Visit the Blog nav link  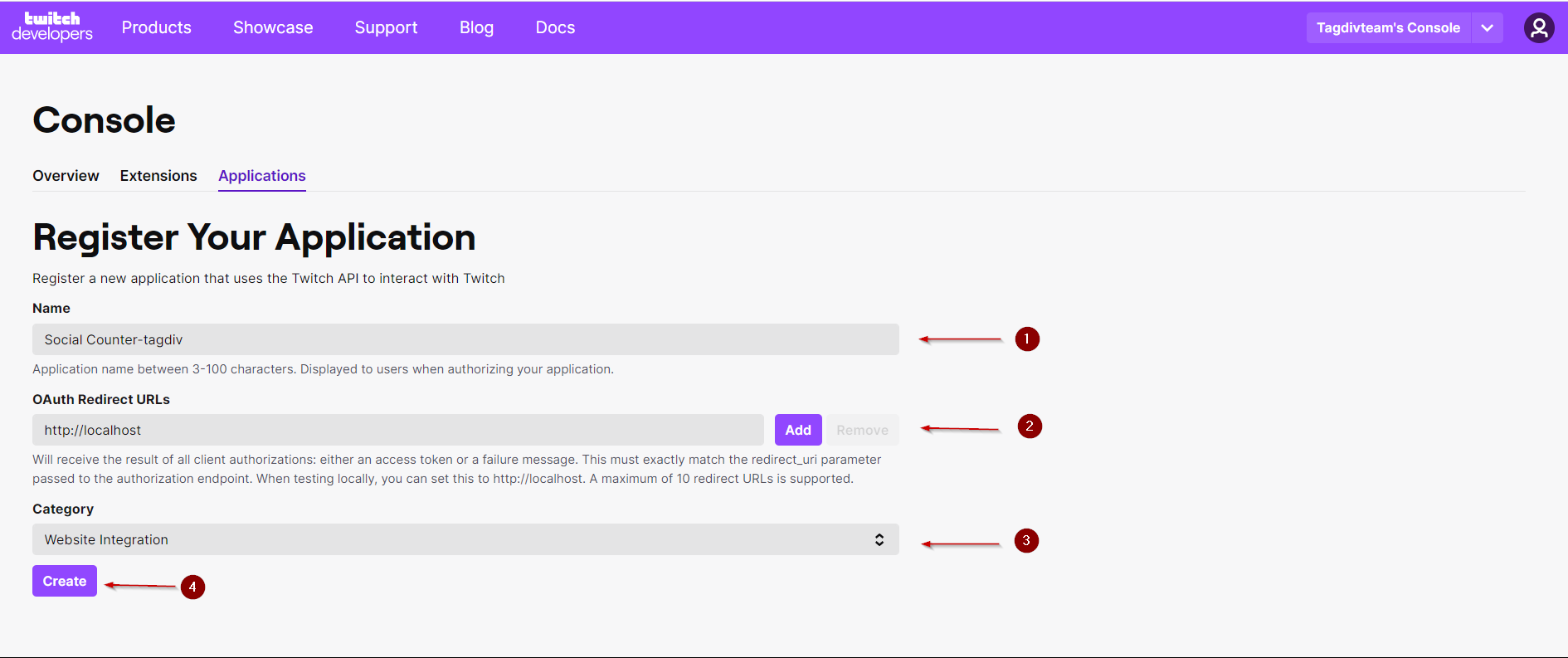click(x=476, y=27)
